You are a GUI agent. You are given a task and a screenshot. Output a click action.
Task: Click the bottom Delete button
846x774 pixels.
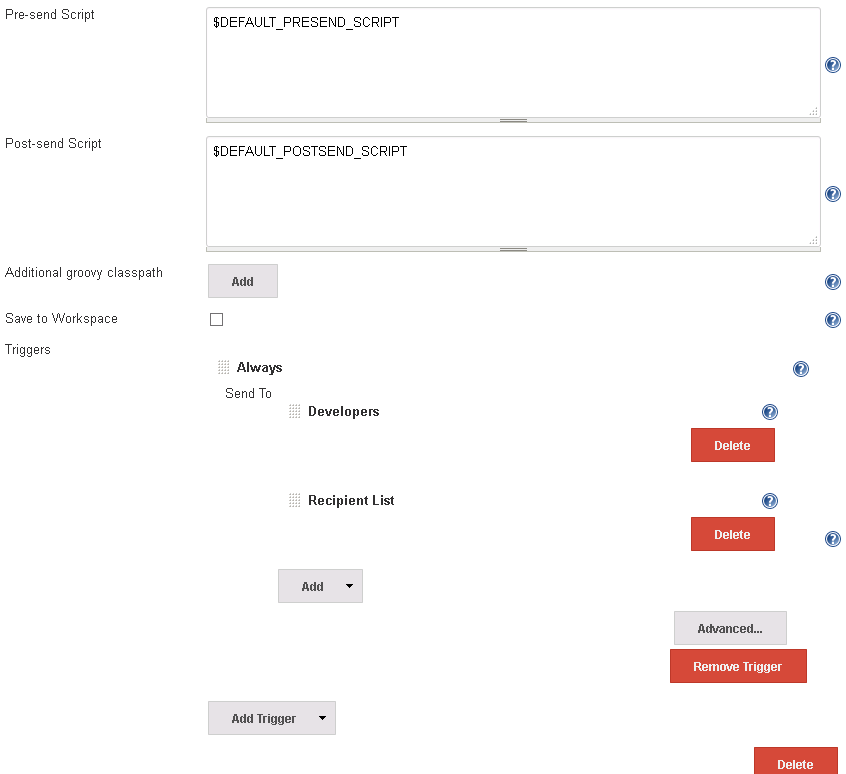pyautogui.click(x=795, y=762)
